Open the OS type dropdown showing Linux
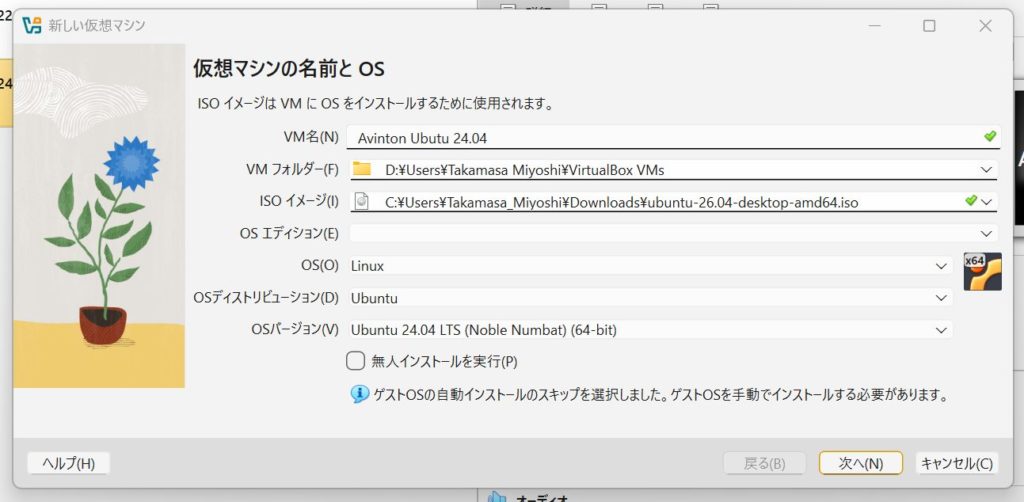1024x502 pixels. [x=650, y=266]
